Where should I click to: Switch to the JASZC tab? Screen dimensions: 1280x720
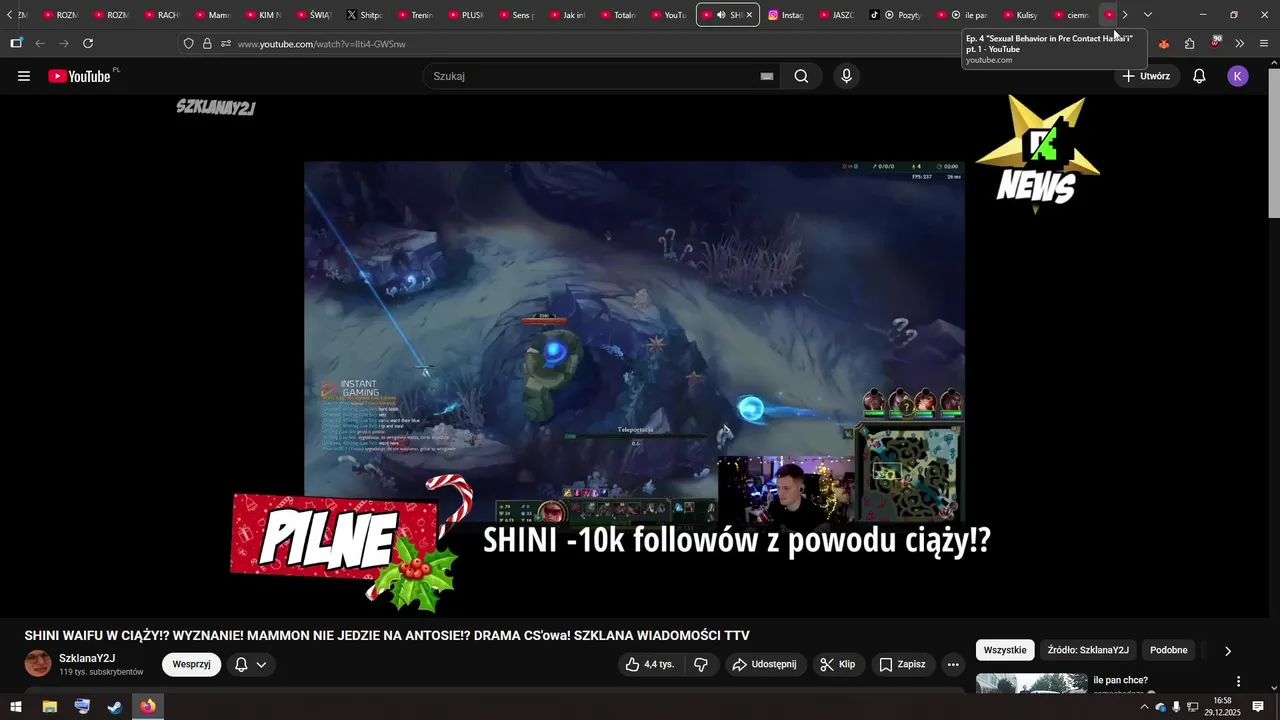point(837,15)
